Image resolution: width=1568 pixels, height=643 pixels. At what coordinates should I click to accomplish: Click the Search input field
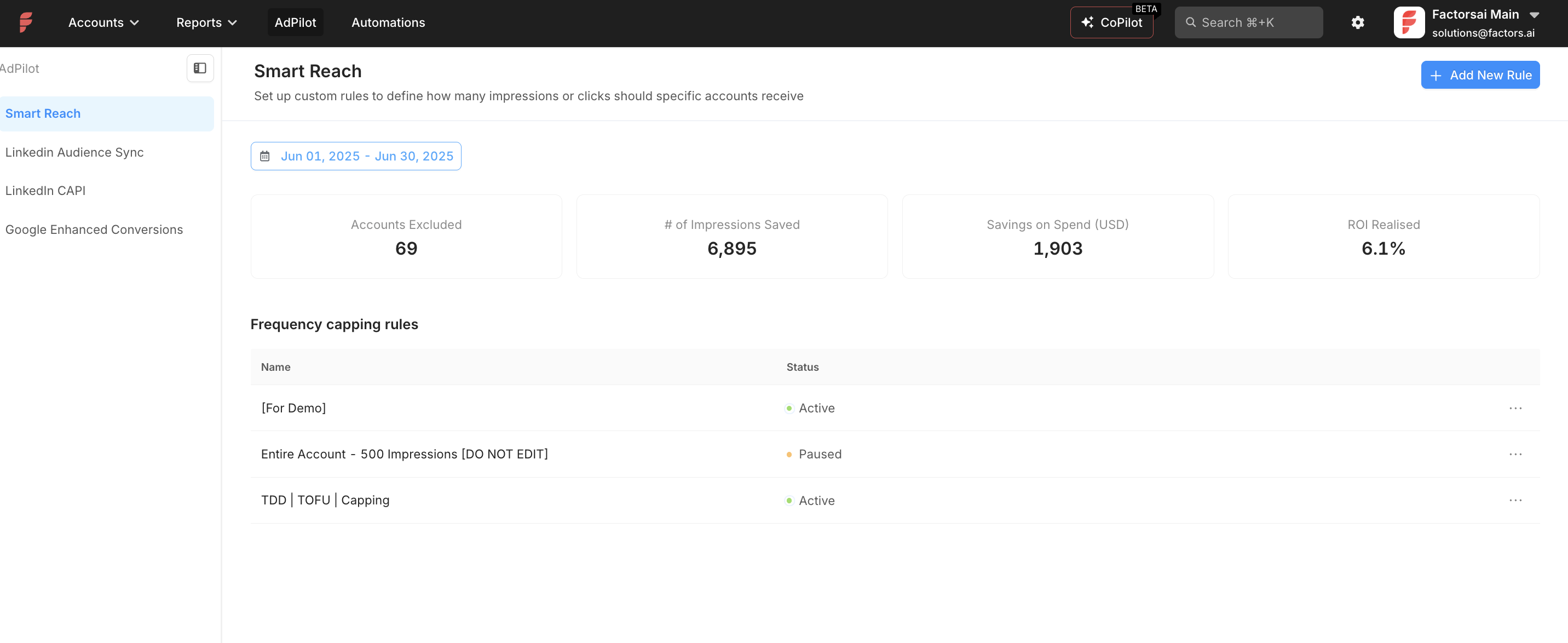tap(1248, 22)
